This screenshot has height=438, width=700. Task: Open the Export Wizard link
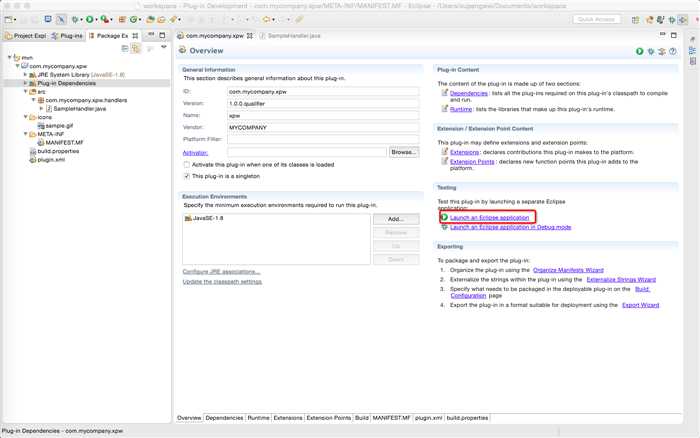640,305
